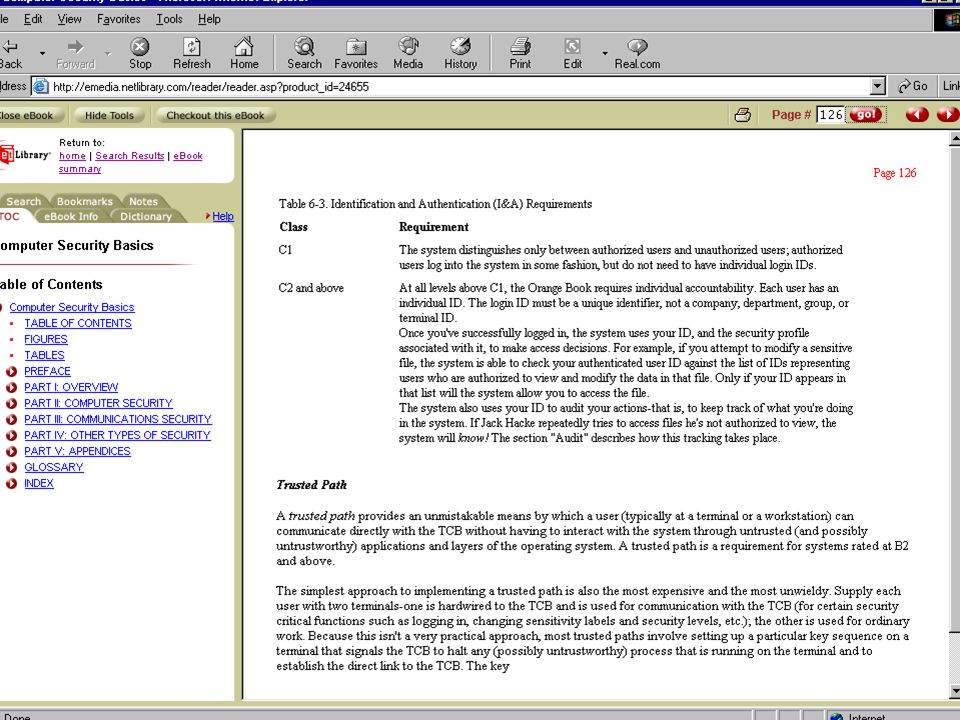This screenshot has width=960, height=720.
Task: Open the Tools menu
Action: 169,19
